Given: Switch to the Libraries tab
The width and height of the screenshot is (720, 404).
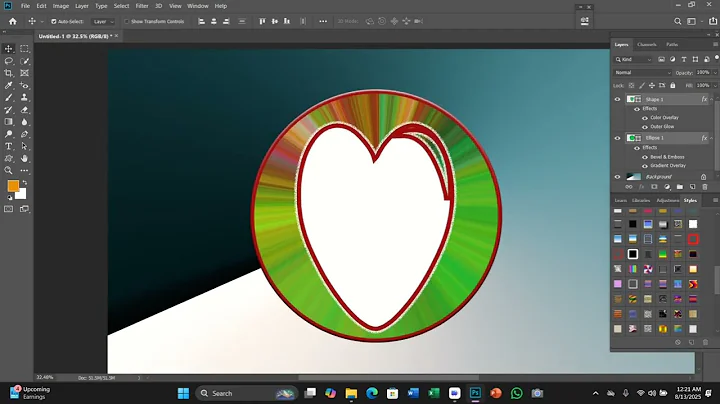Looking at the screenshot, I should tap(641, 201).
